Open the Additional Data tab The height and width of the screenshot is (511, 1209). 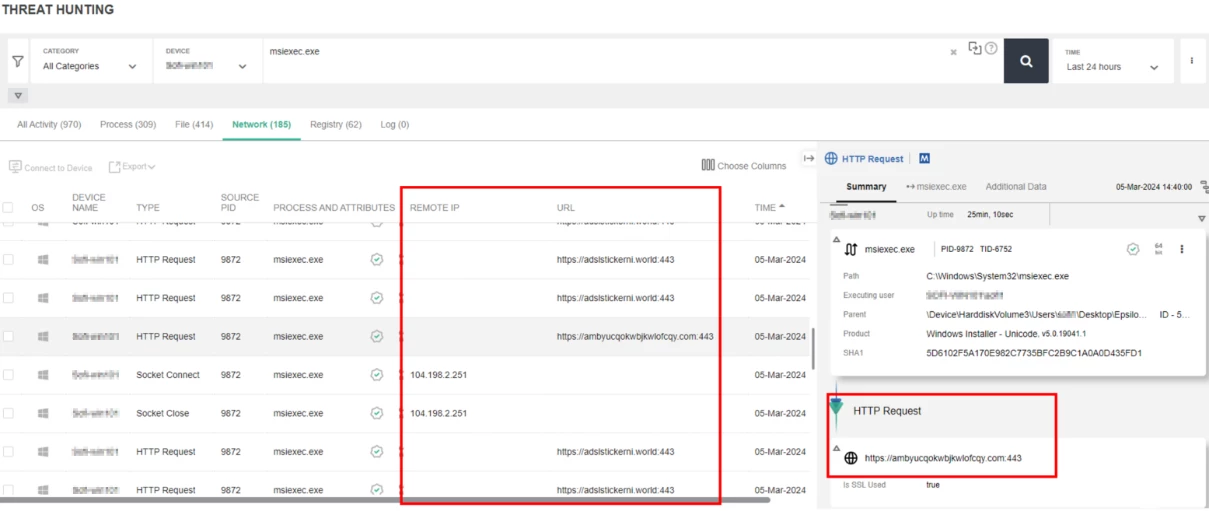pos(1016,187)
